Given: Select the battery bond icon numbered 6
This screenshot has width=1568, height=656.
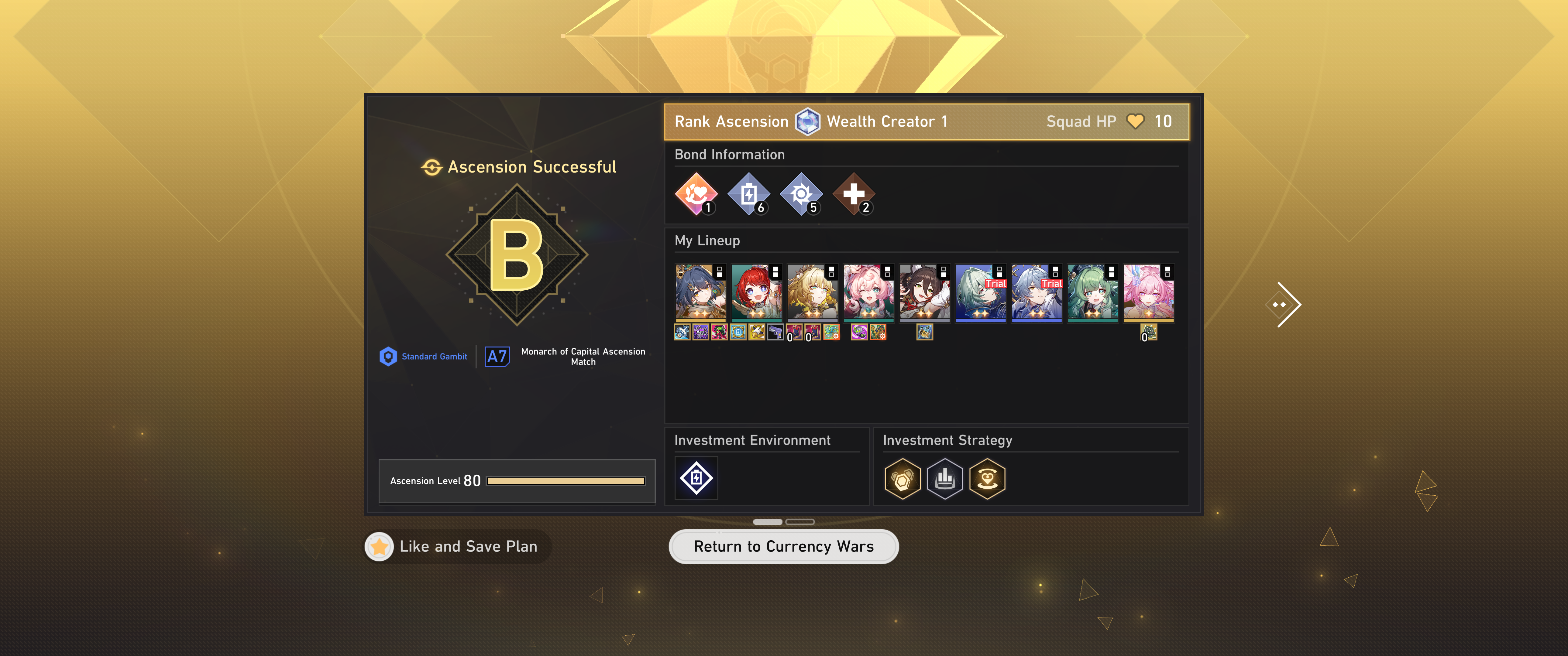Looking at the screenshot, I should tap(749, 194).
